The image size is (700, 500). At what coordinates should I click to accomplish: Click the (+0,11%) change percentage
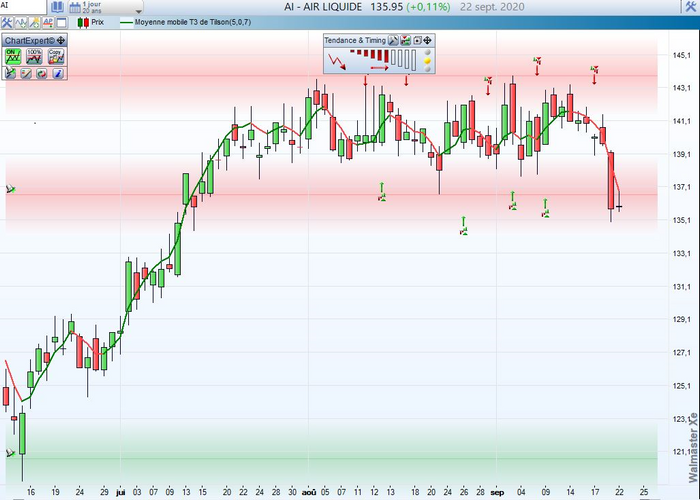[x=428, y=7]
